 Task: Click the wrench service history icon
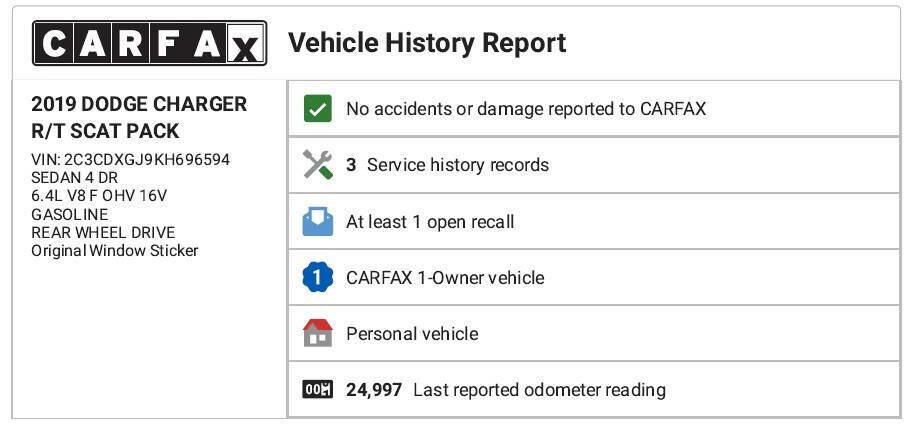[x=317, y=165]
